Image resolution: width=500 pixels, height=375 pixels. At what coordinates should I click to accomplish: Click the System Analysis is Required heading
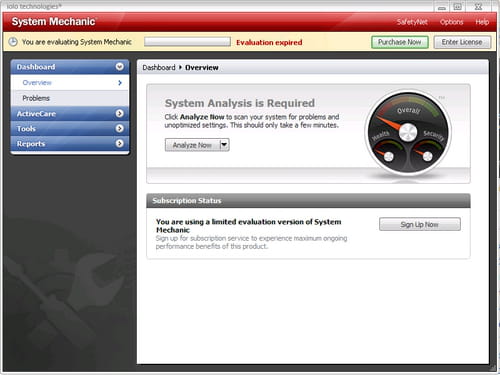click(240, 103)
